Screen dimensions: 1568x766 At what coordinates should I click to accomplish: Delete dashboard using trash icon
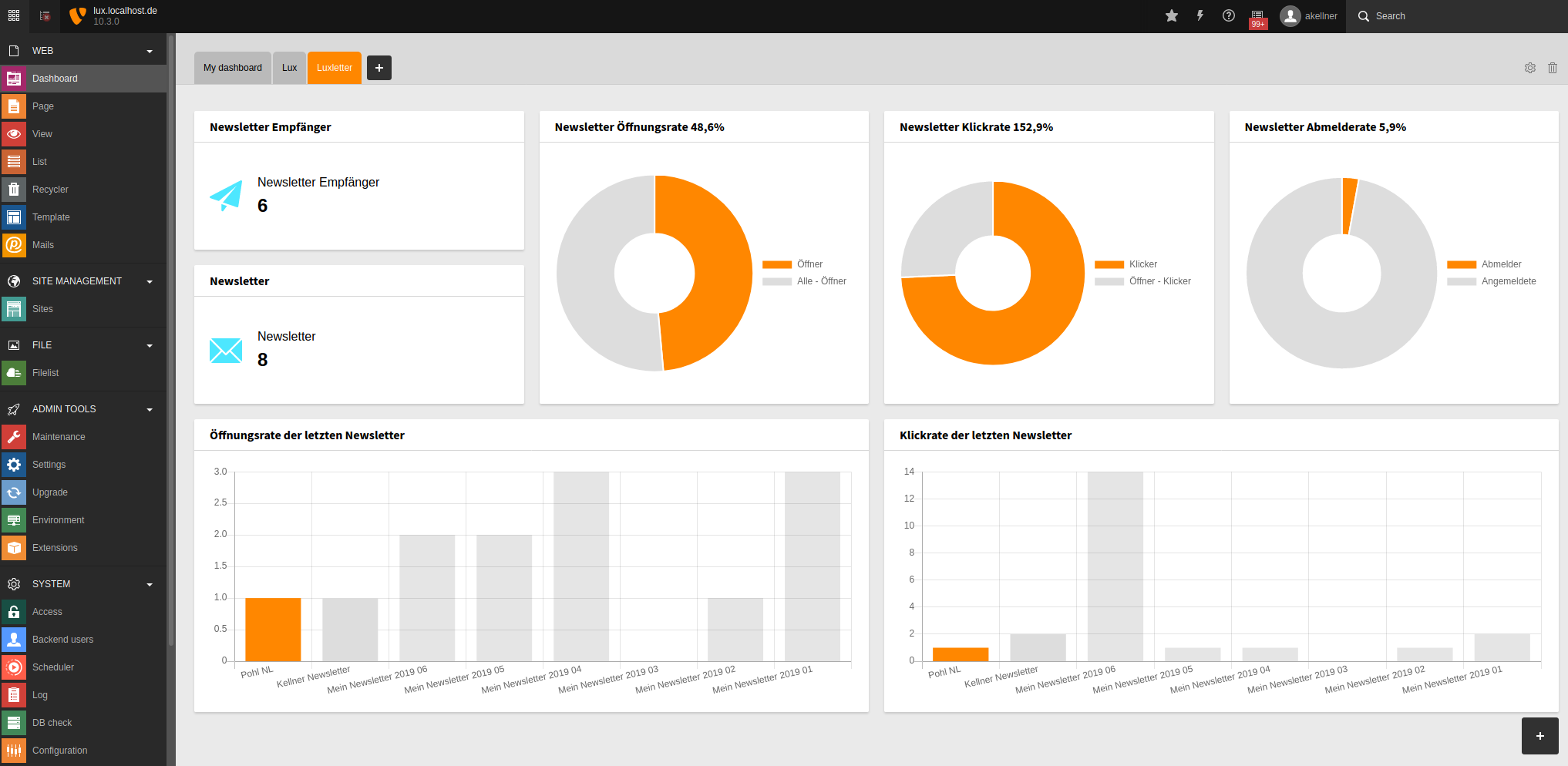coord(1553,68)
